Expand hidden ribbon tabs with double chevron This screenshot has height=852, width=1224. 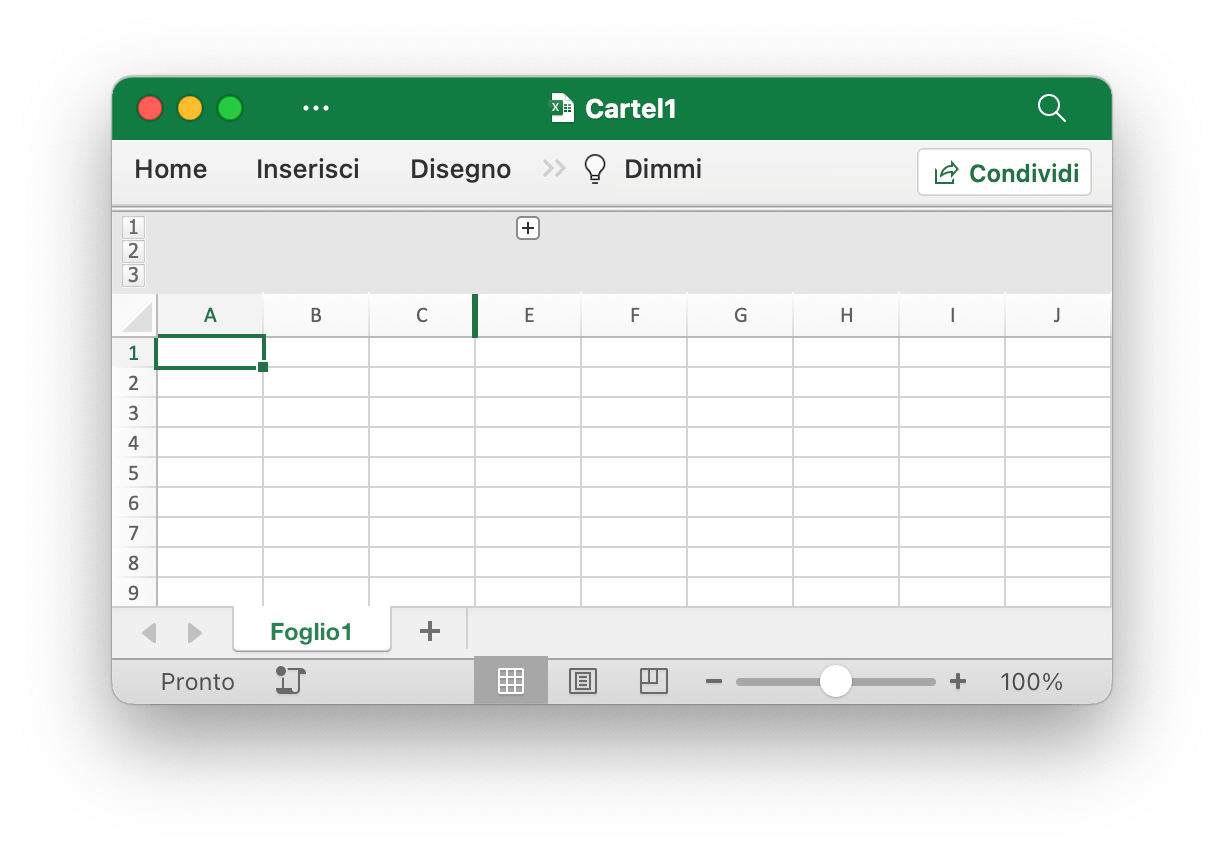pos(554,169)
